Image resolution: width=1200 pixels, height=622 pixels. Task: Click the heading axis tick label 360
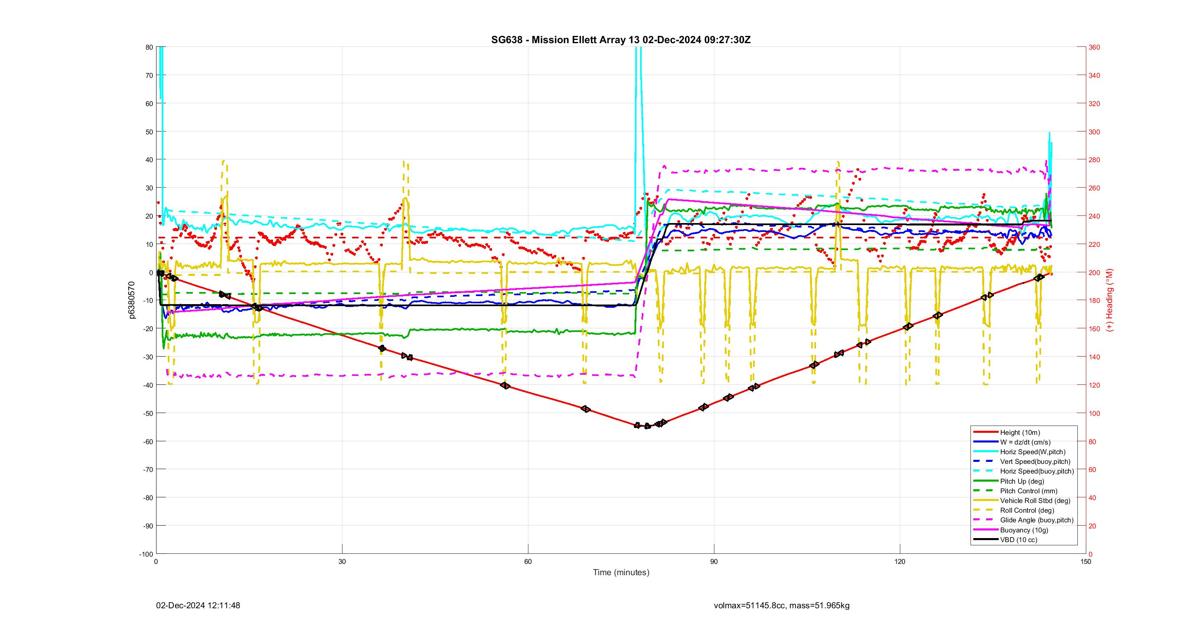tap(1094, 47)
